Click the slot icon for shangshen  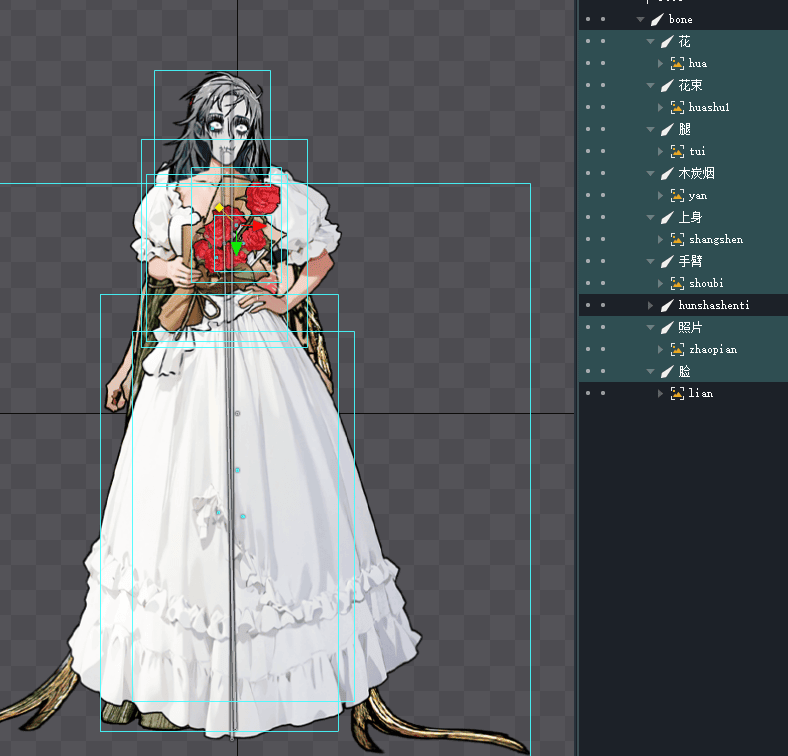click(677, 240)
